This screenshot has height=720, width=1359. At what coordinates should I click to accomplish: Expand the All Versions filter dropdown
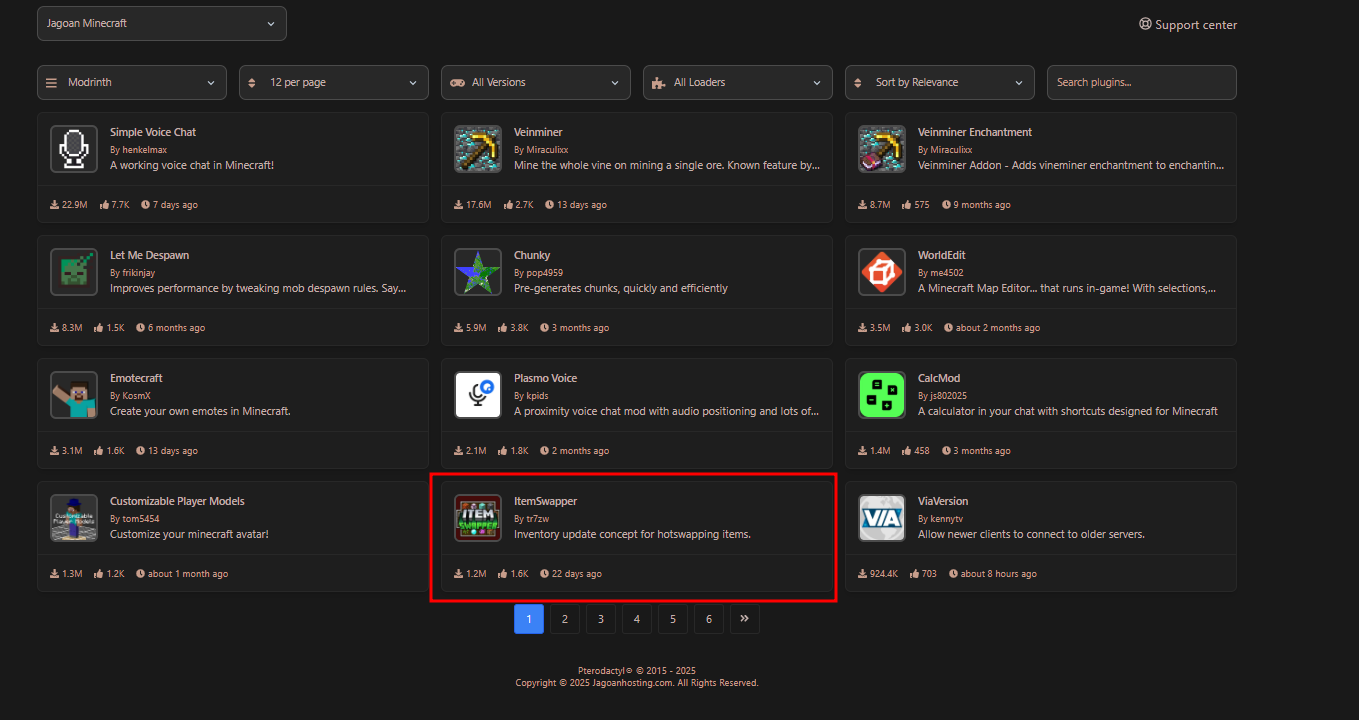(536, 83)
